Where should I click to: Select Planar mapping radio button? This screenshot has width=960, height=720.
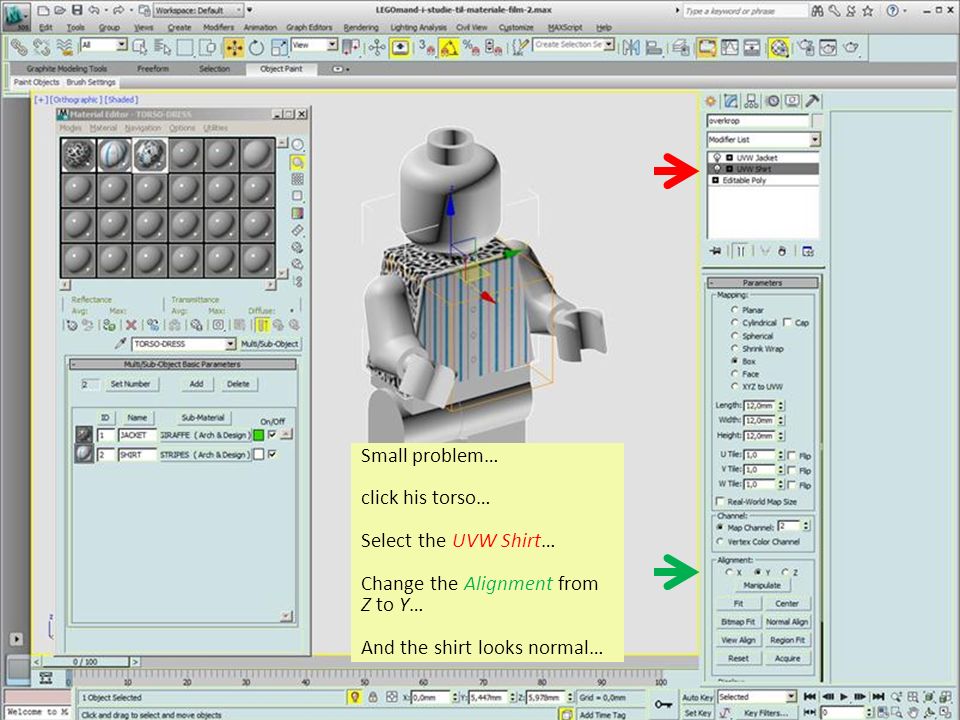pos(734,310)
